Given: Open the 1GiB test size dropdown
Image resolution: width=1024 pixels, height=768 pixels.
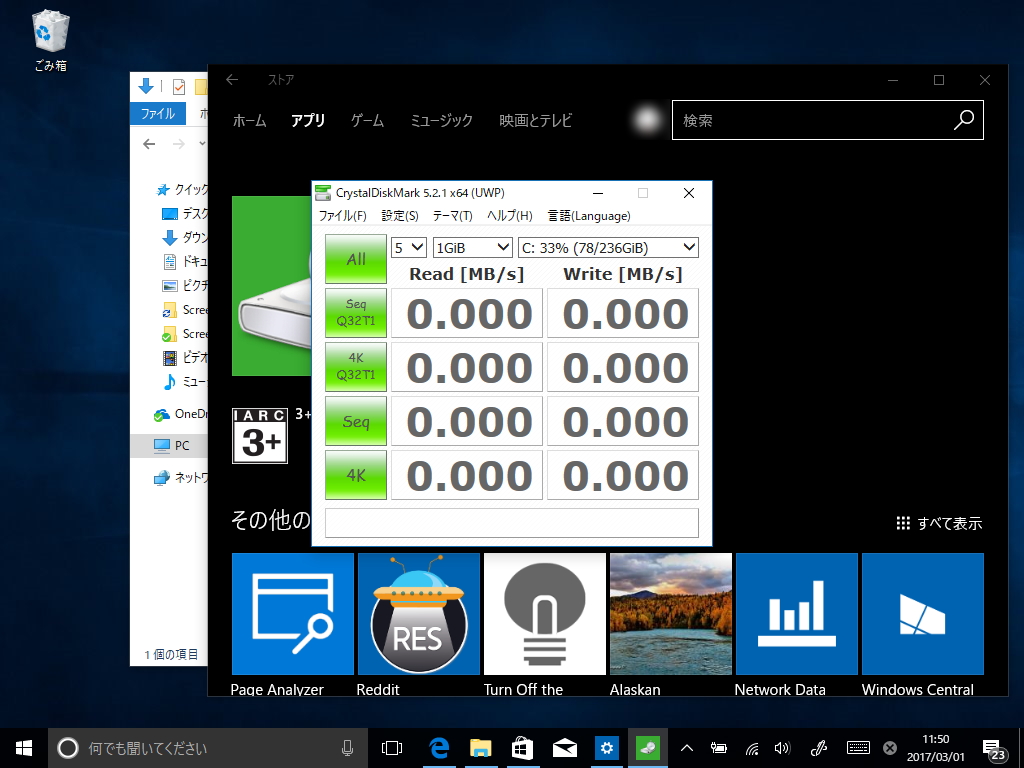Looking at the screenshot, I should click(x=471, y=247).
